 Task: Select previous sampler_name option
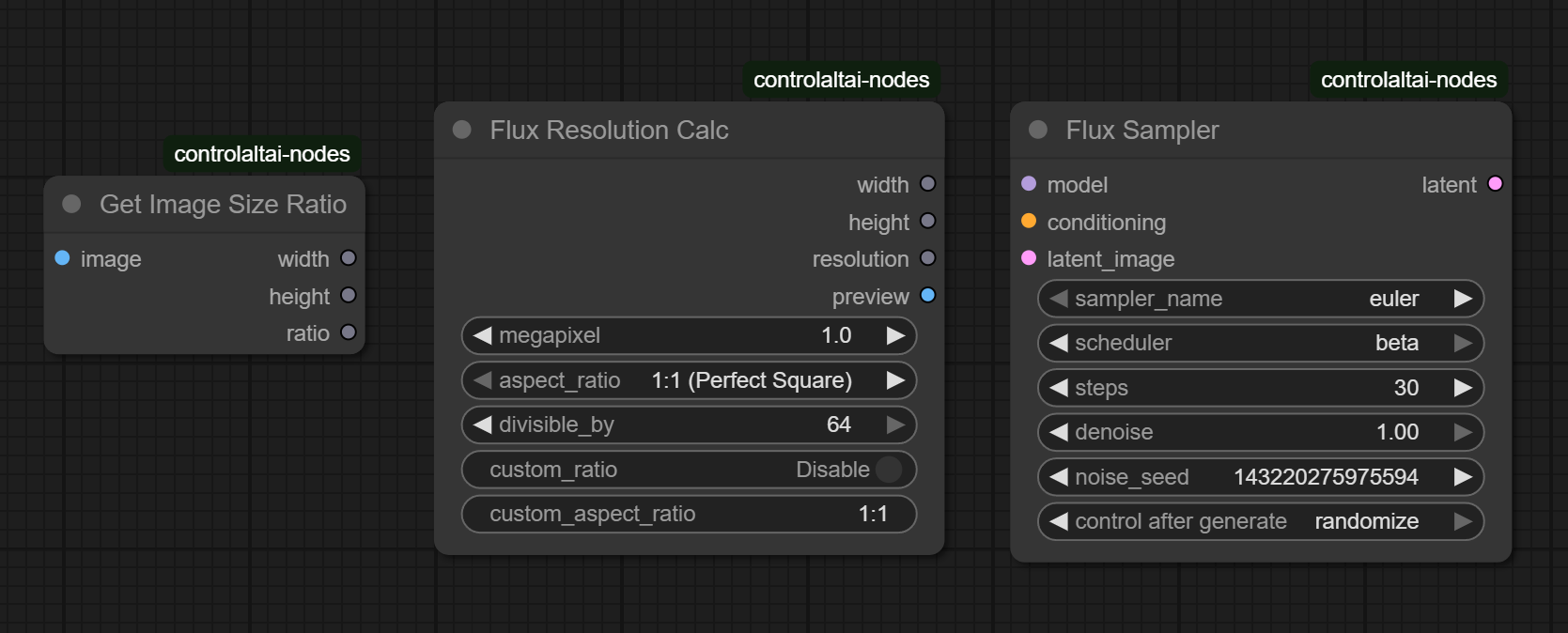click(x=1059, y=299)
